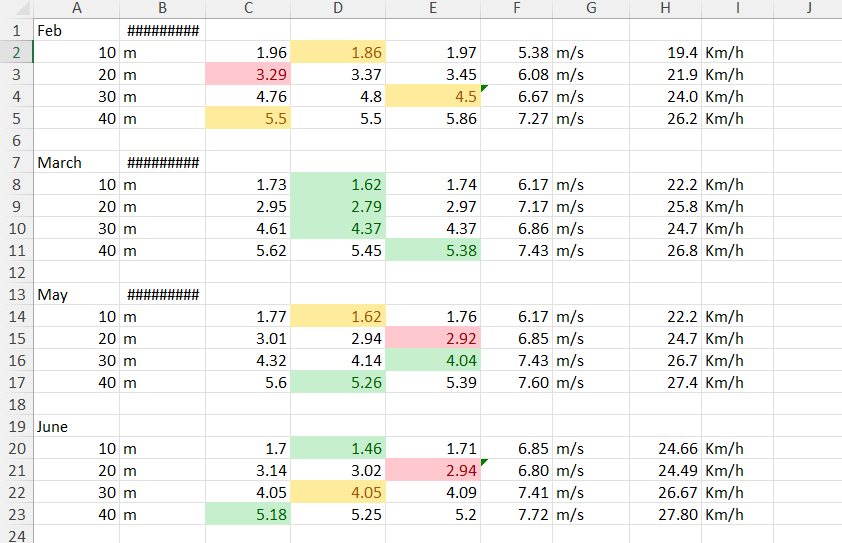Select row 18 header

(x=16, y=404)
